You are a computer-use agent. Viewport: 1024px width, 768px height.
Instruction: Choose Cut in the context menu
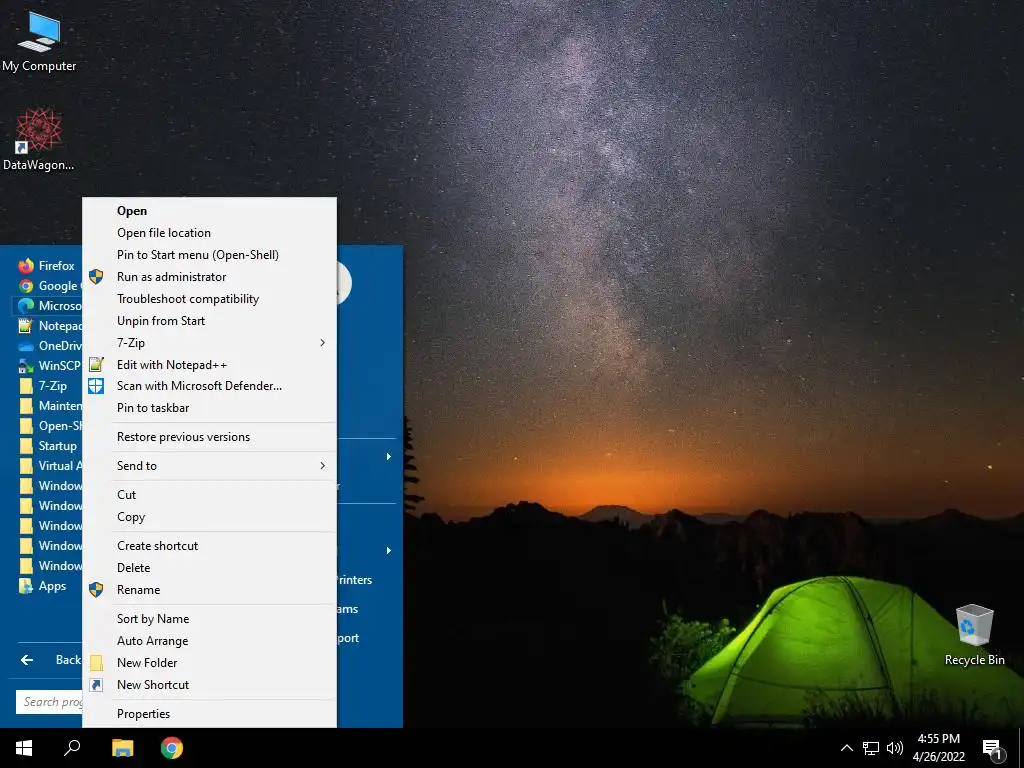210,495
